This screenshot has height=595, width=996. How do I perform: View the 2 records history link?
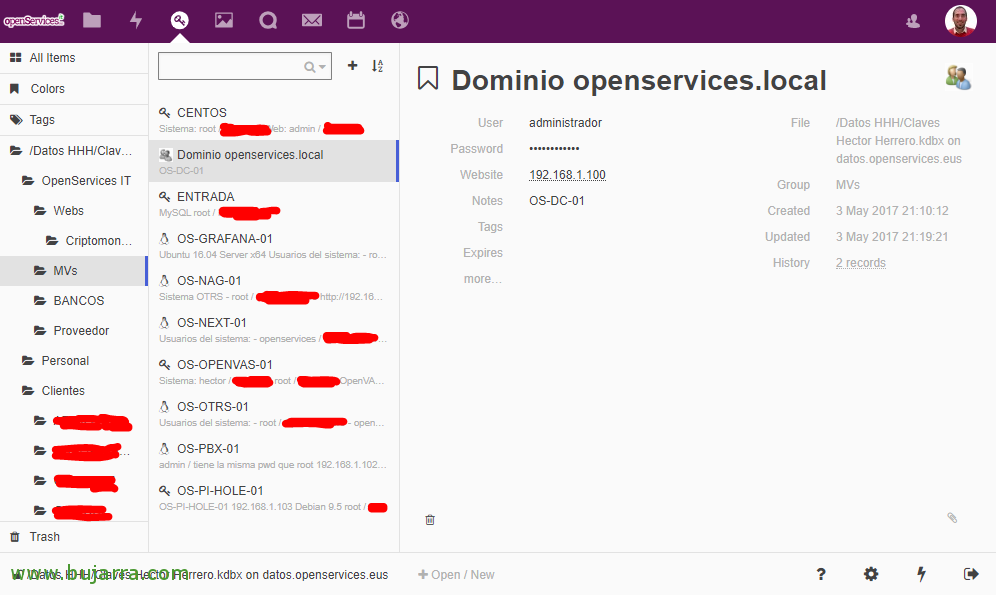pyautogui.click(x=860, y=263)
